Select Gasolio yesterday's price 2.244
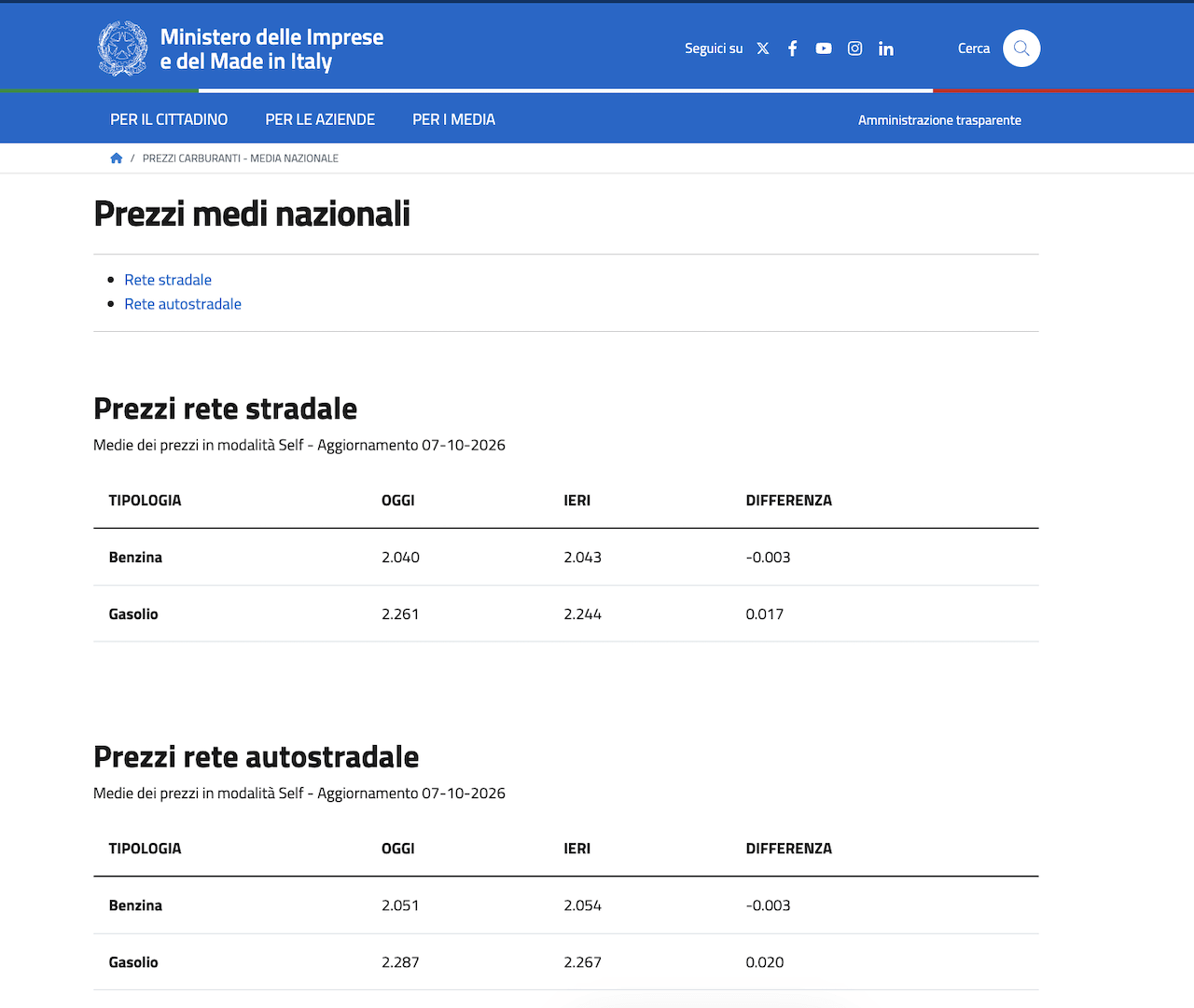 [x=583, y=614]
